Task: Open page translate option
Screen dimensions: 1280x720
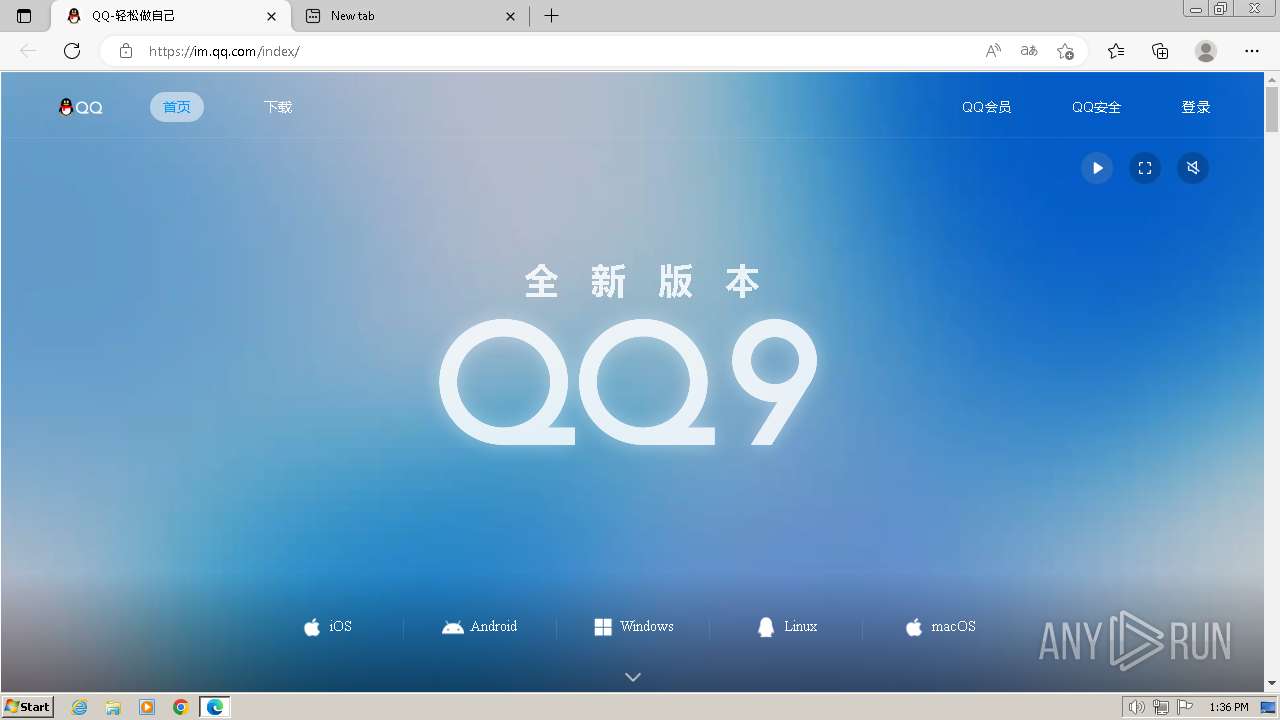Action: (x=1029, y=51)
